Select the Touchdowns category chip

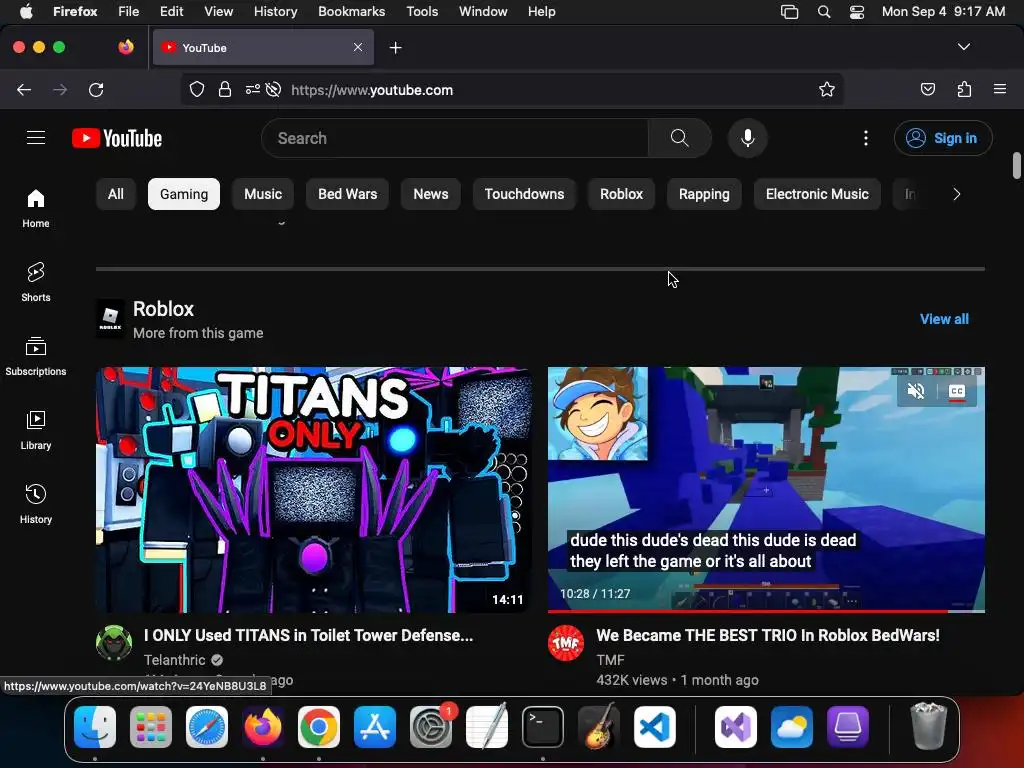tap(524, 194)
